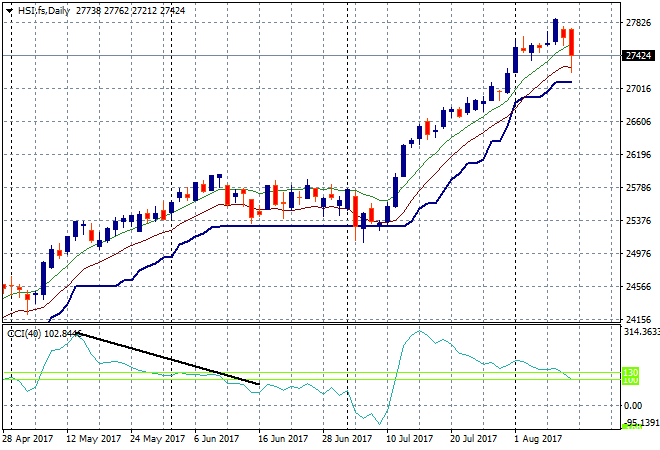Click the last red candle at chart right
Viewport: 660px width, 450px height.
[x=571, y=41]
